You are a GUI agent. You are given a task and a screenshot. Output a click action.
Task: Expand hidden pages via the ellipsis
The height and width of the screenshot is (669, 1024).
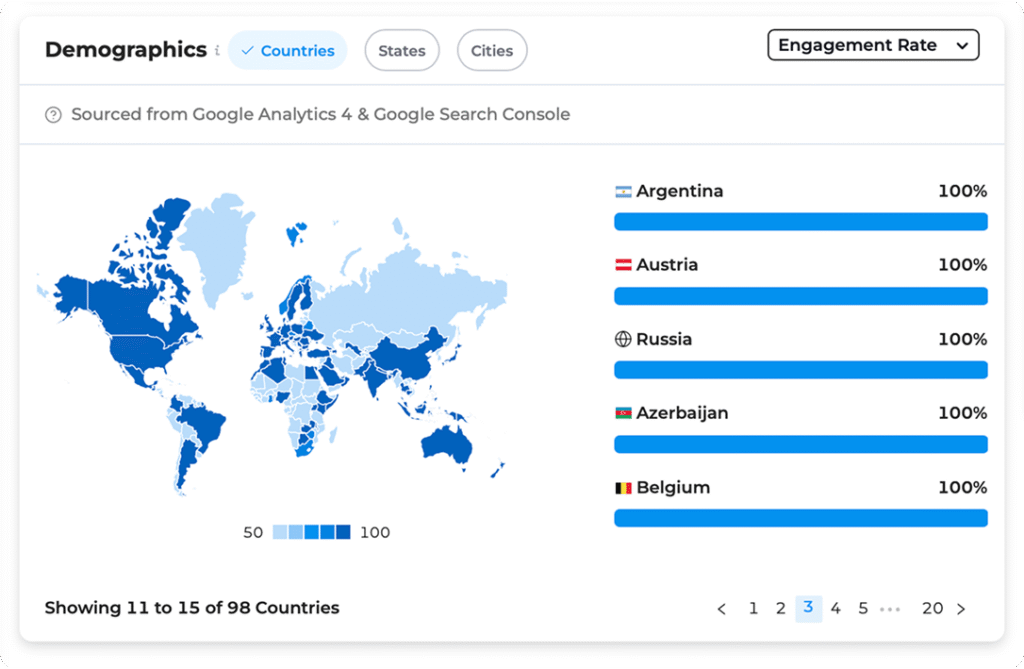pyautogui.click(x=890, y=609)
